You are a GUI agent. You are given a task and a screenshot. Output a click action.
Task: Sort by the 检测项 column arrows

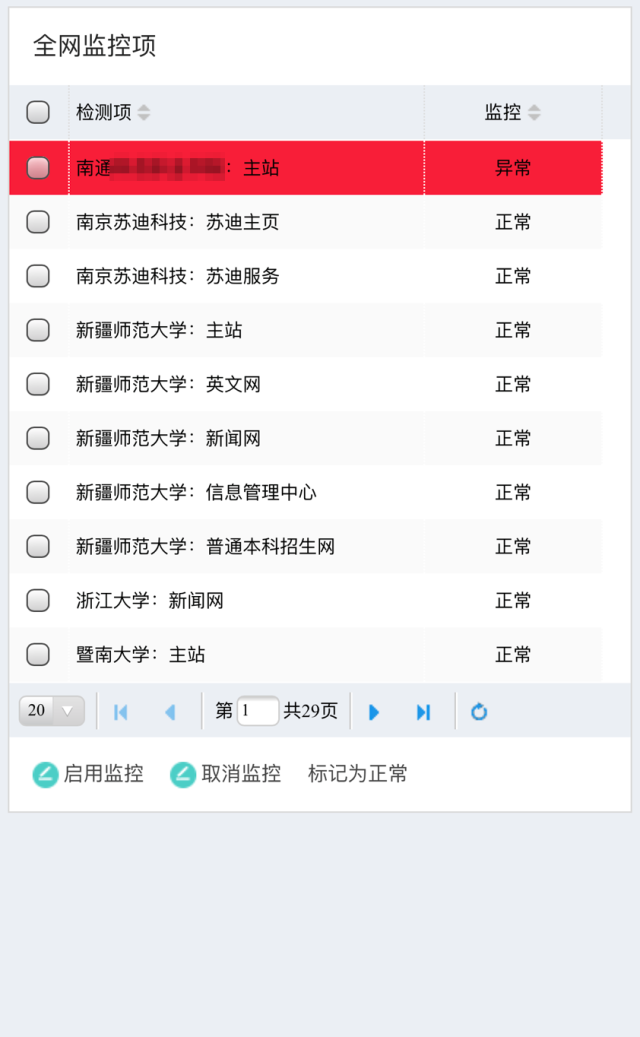tap(144, 113)
